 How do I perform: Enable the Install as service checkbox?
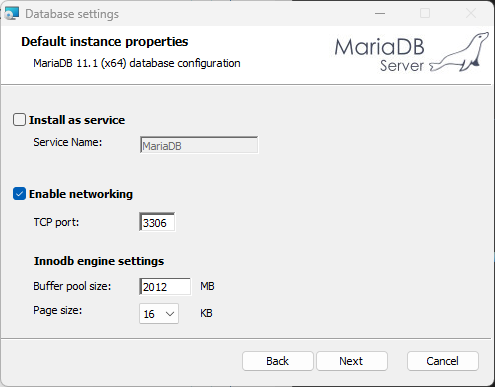pos(19,120)
